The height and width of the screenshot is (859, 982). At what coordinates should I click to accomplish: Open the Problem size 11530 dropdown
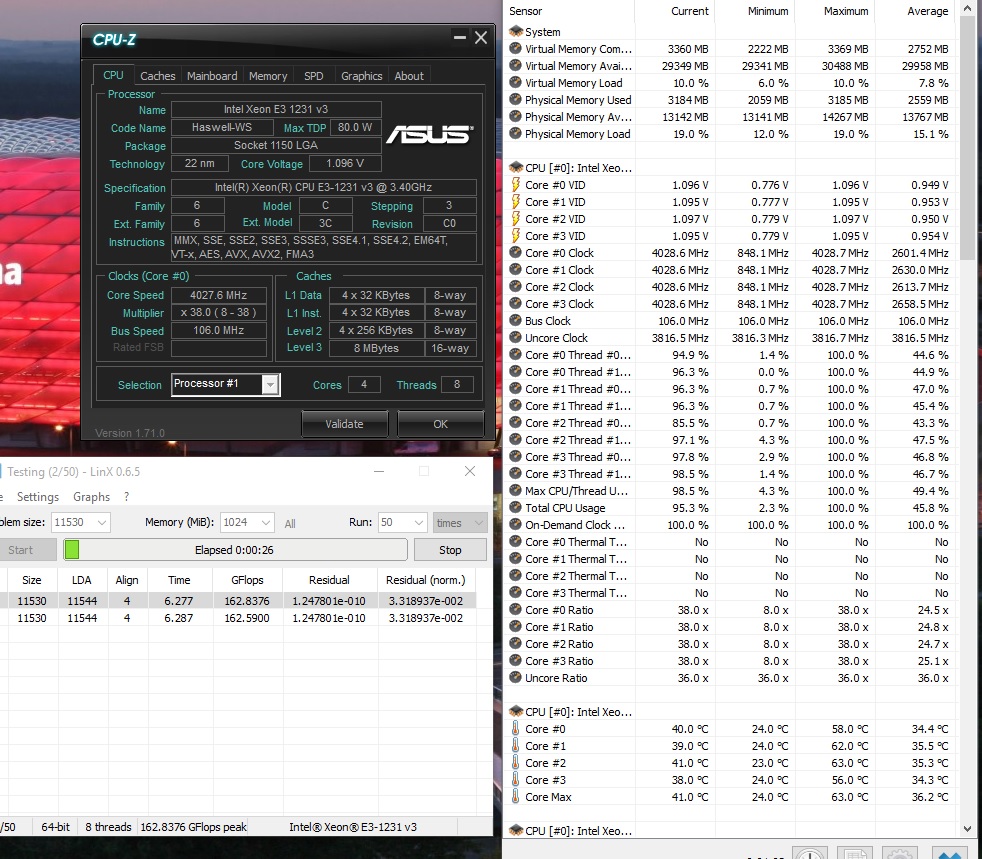click(101, 522)
